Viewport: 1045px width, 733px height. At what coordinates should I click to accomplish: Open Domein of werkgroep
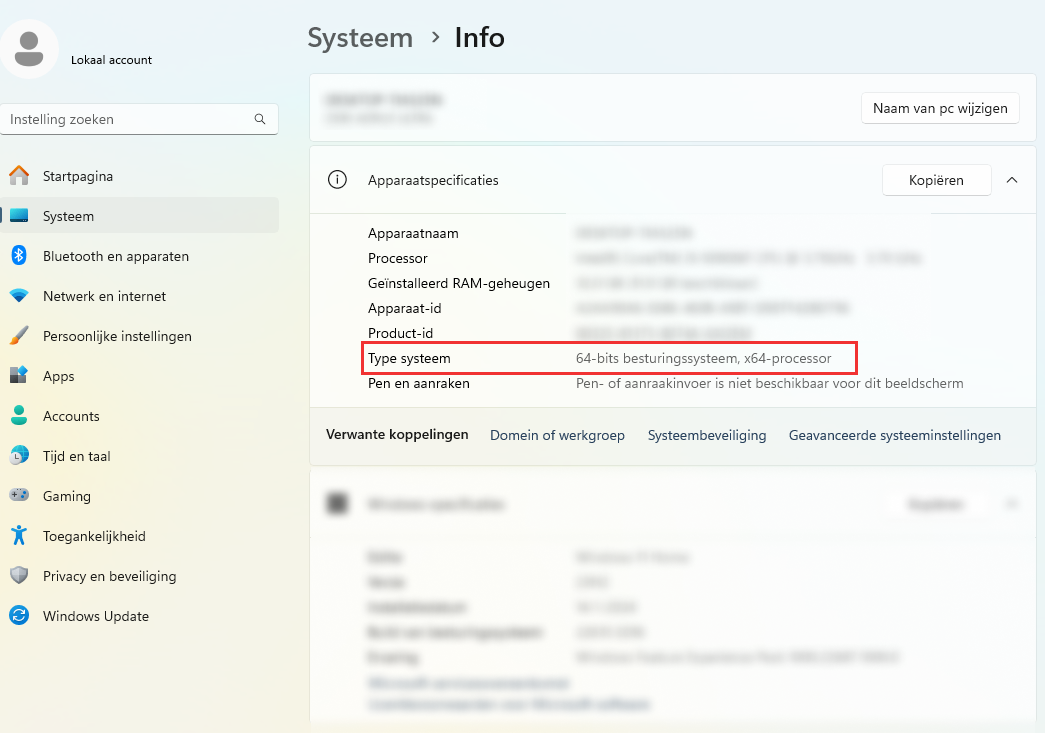[557, 435]
